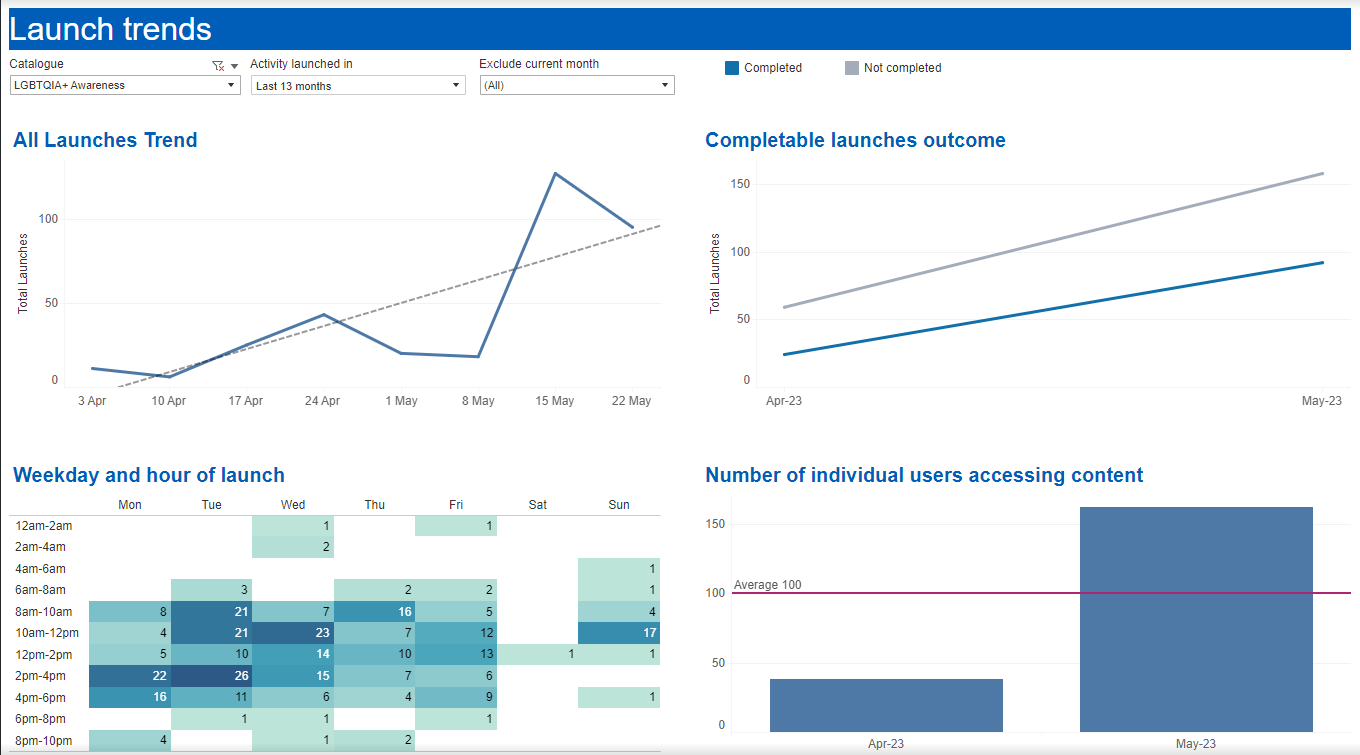
Task: Open the 'Exclude current month' dropdown
Action: (665, 85)
